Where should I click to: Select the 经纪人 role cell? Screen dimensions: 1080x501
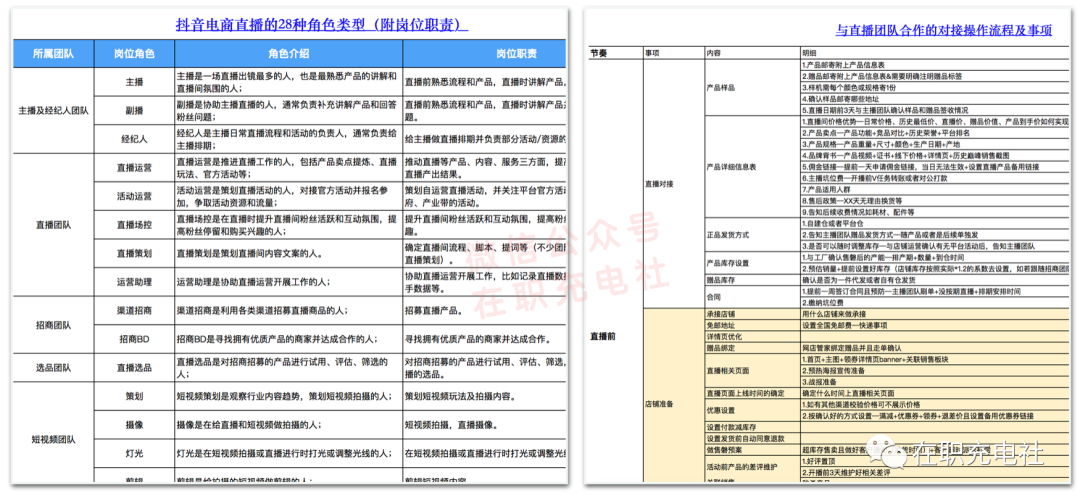pyautogui.click(x=134, y=137)
